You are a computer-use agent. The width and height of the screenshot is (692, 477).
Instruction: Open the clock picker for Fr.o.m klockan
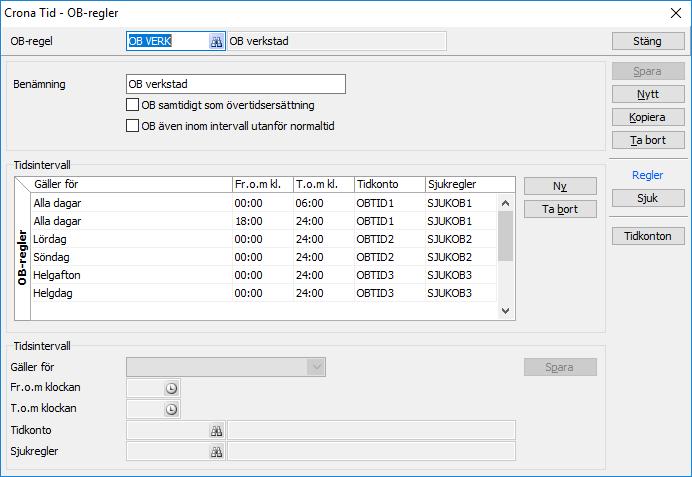click(x=171, y=388)
